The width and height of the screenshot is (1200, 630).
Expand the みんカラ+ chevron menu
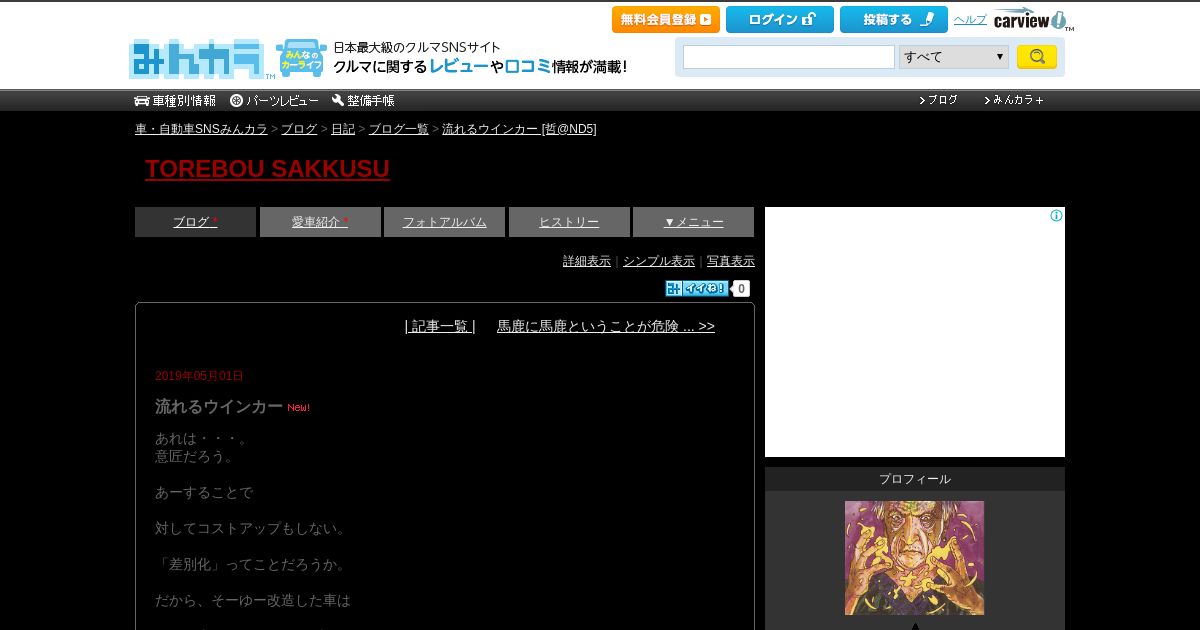pos(1014,100)
